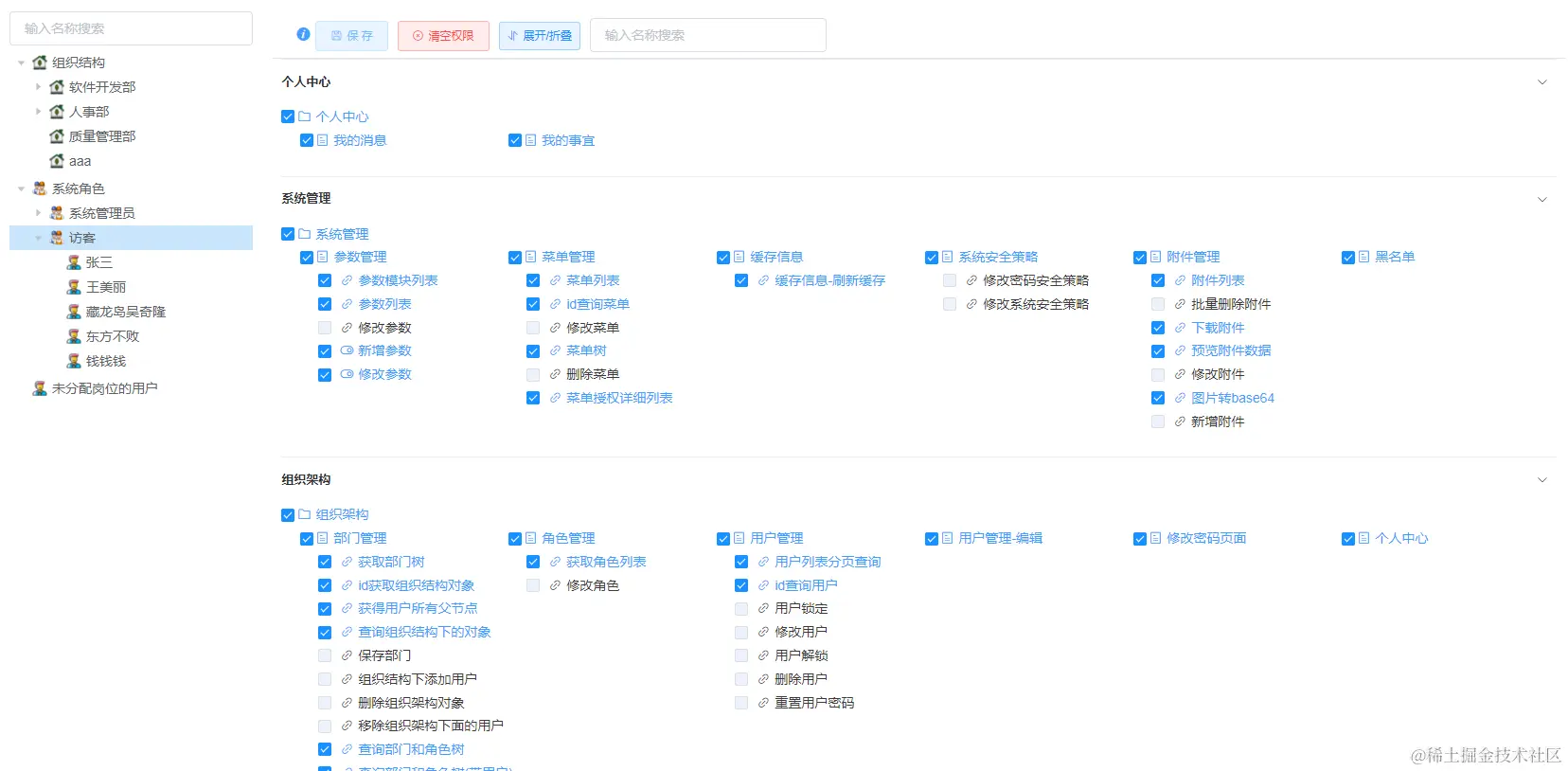Click the user icon next to 王美丽
The width and height of the screenshot is (1568, 771).
pos(74,287)
